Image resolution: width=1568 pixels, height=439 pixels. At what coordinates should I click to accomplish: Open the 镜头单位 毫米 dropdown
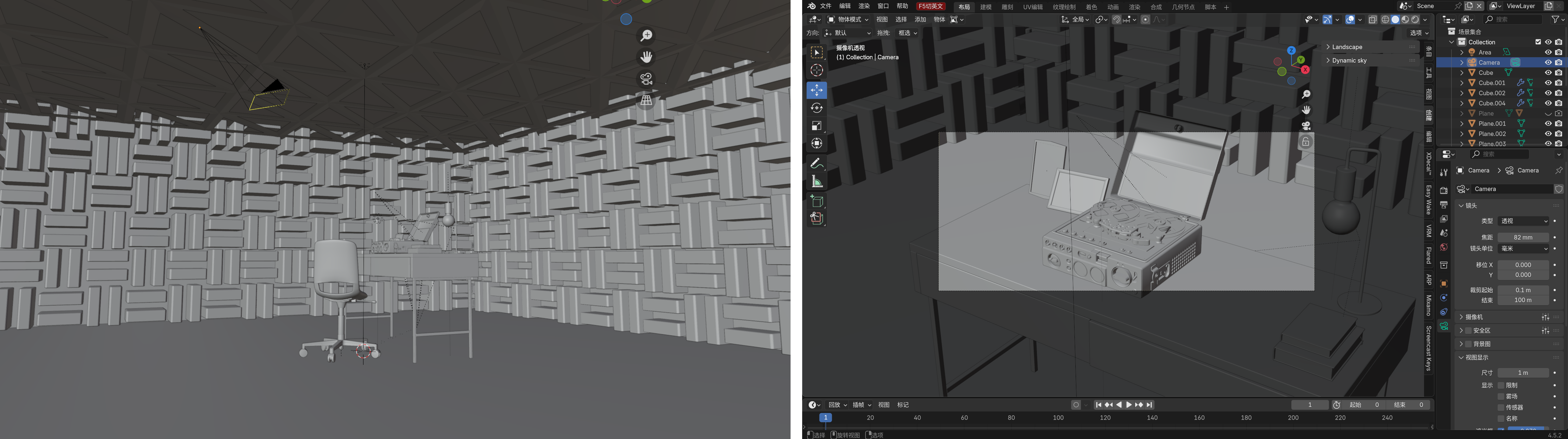pyautogui.click(x=1523, y=248)
